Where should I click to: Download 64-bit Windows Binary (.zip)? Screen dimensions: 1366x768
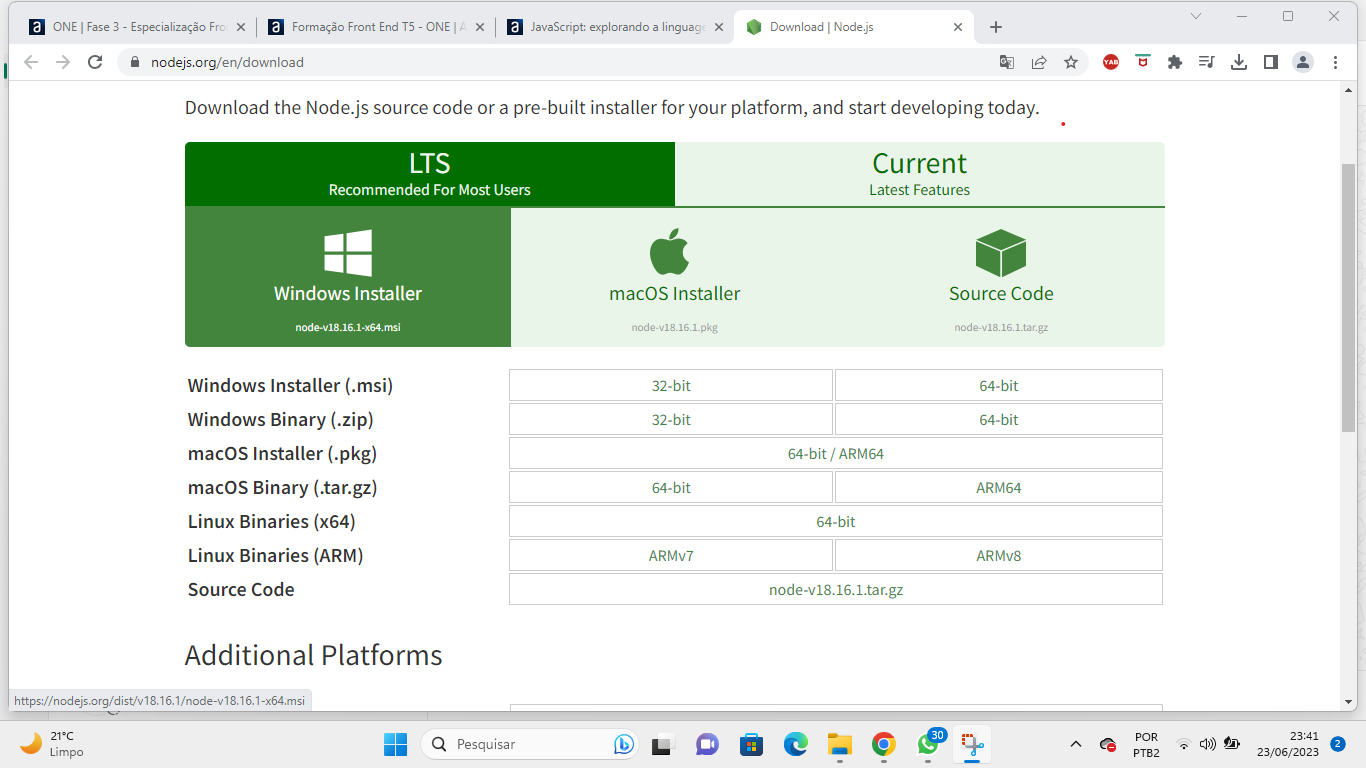pyautogui.click(x=999, y=419)
